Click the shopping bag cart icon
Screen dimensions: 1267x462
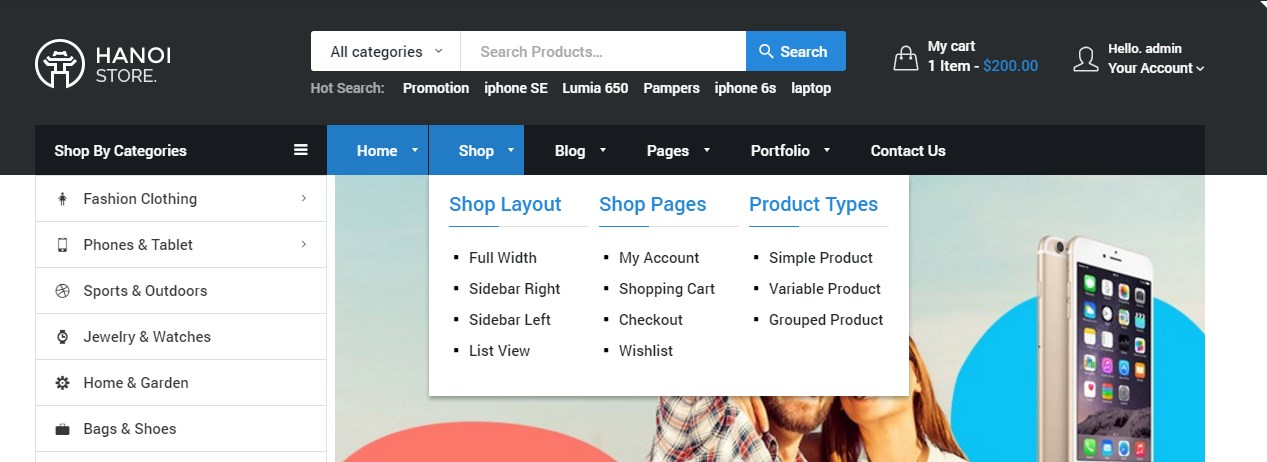pos(905,58)
